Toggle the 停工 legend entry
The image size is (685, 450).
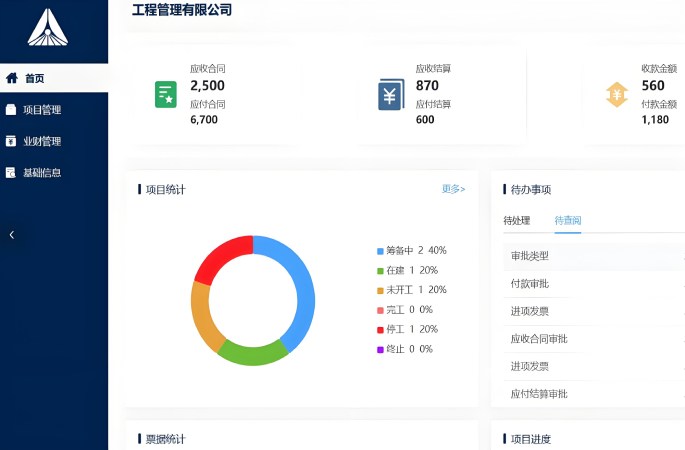pyautogui.click(x=406, y=329)
